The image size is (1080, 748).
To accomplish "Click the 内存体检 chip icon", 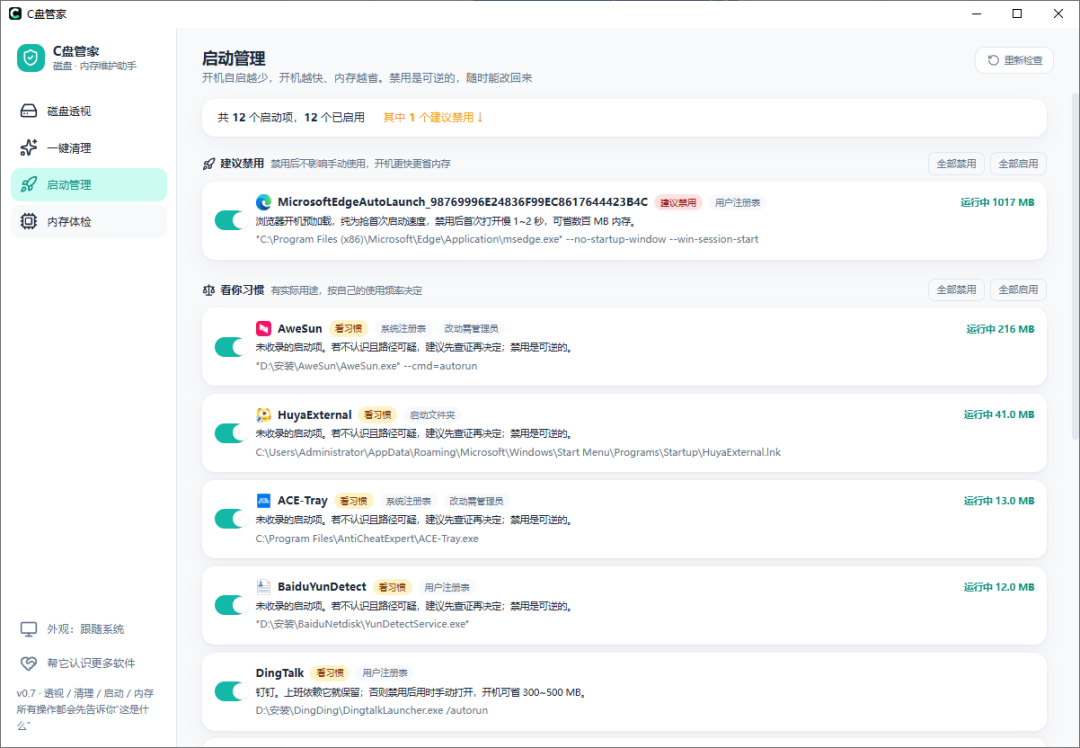I will (28, 221).
